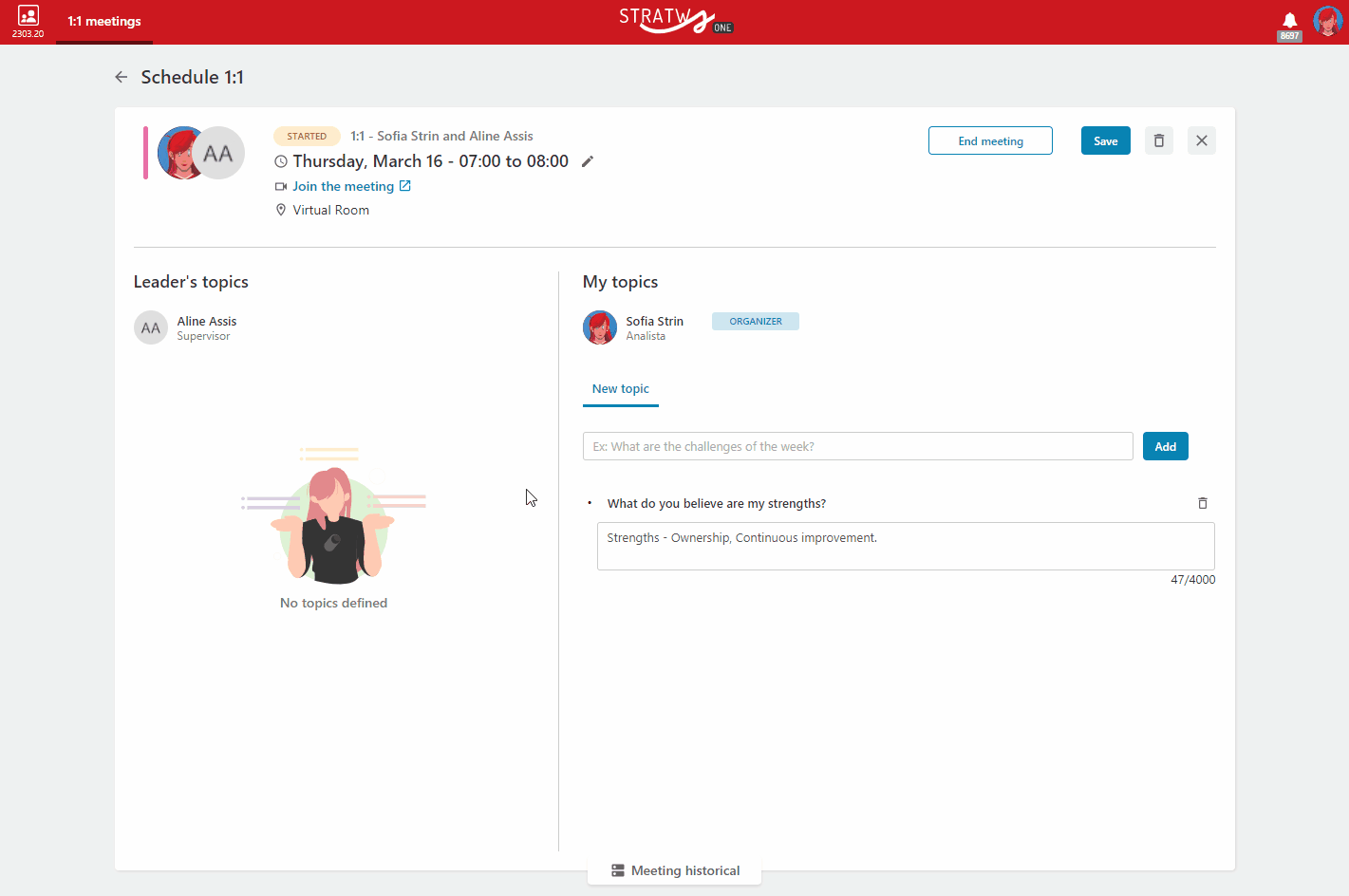This screenshot has width=1349, height=896.
Task: Click the back arrow beside Schedule 1:1
Action: tap(122, 77)
